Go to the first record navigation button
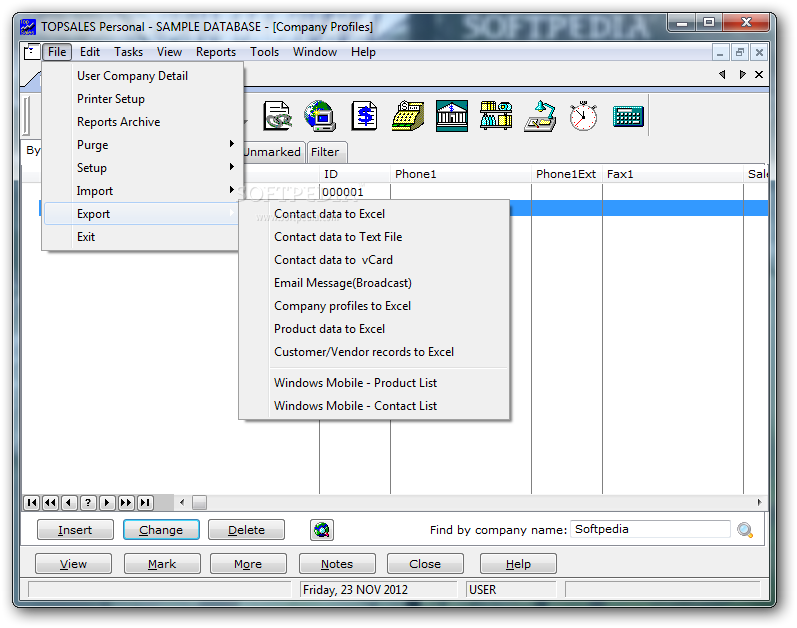The height and width of the screenshot is (628, 797). pos(32,503)
